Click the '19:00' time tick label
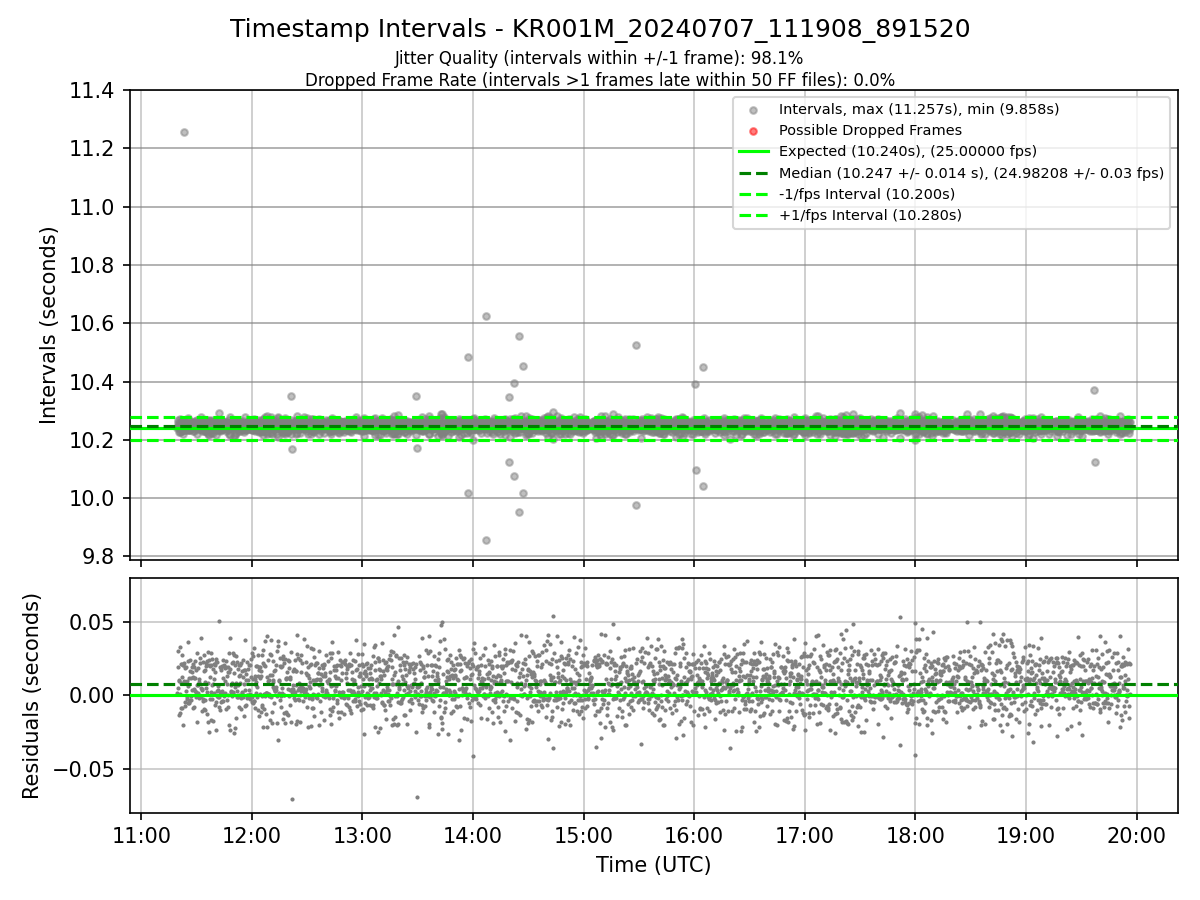 [x=1026, y=835]
